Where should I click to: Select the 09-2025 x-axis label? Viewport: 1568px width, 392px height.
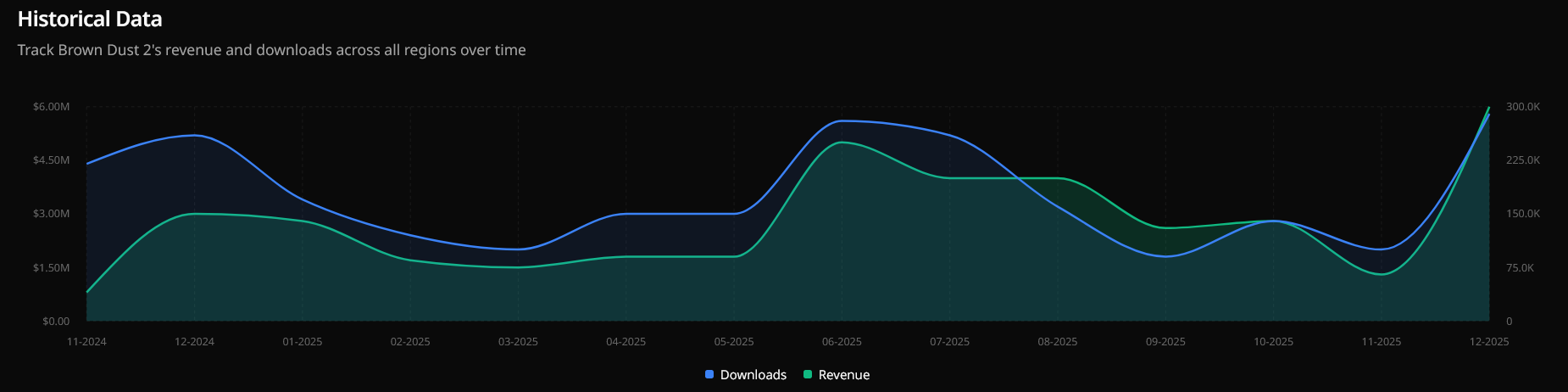coord(1165,342)
